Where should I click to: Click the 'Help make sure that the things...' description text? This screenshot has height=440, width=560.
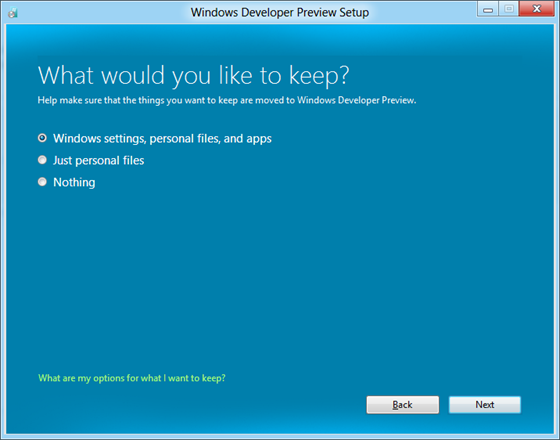227,100
